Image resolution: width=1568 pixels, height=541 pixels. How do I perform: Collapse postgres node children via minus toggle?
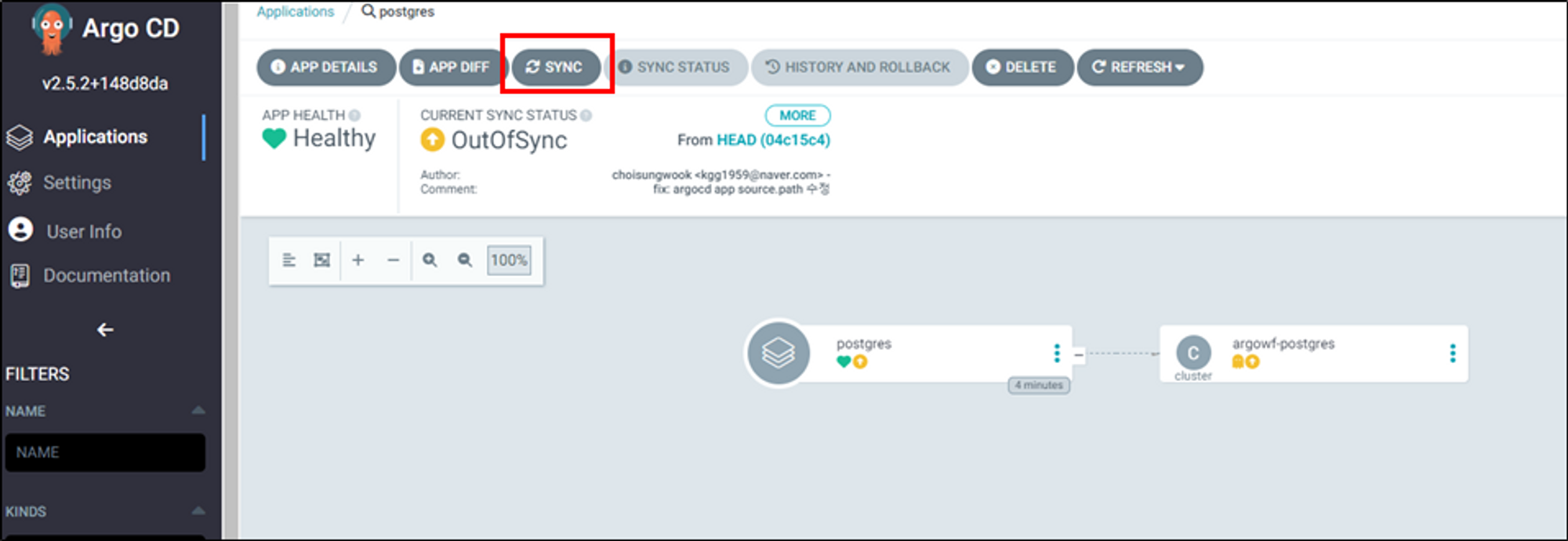[x=1079, y=355]
